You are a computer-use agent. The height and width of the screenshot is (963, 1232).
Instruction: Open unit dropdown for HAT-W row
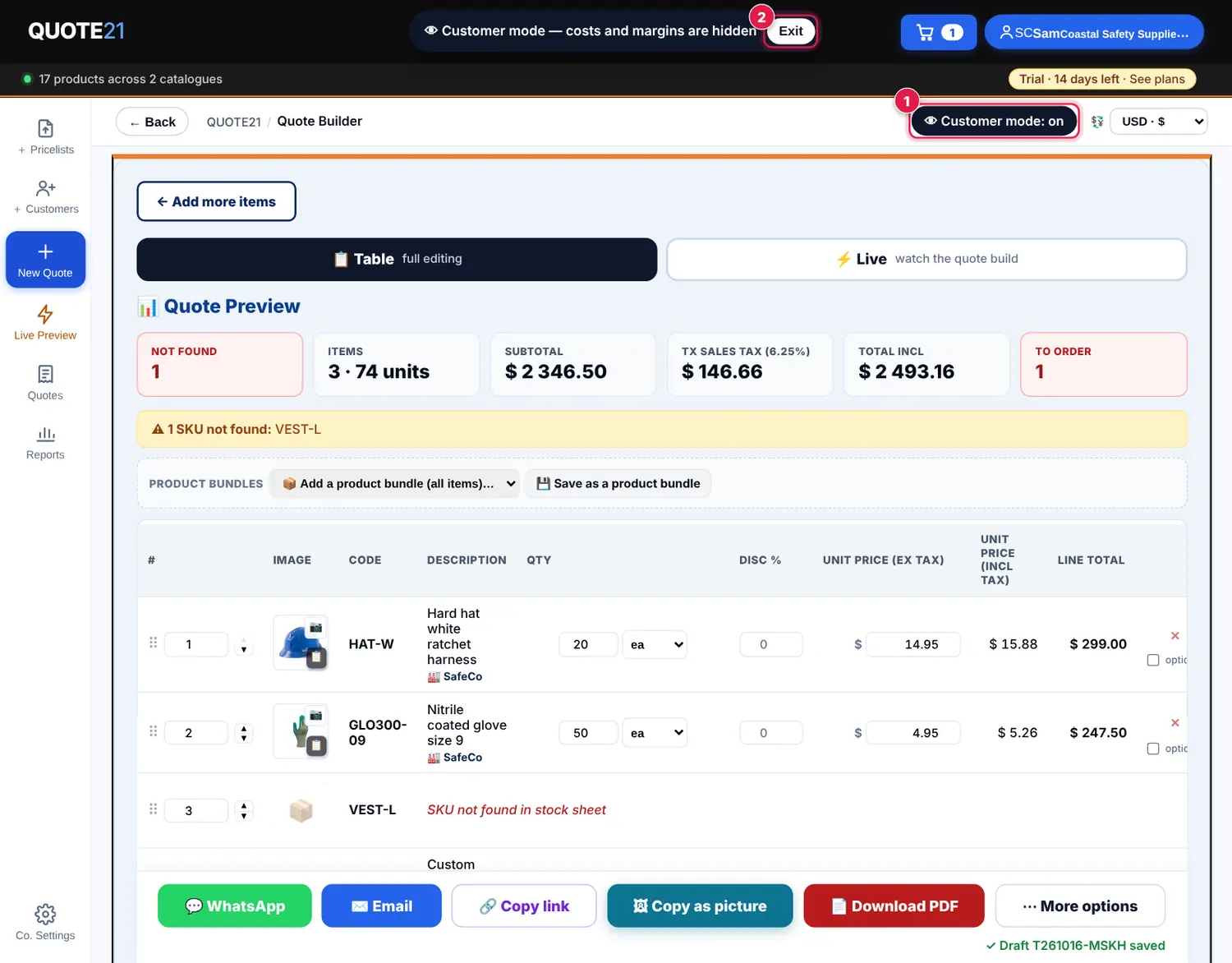pyautogui.click(x=655, y=644)
